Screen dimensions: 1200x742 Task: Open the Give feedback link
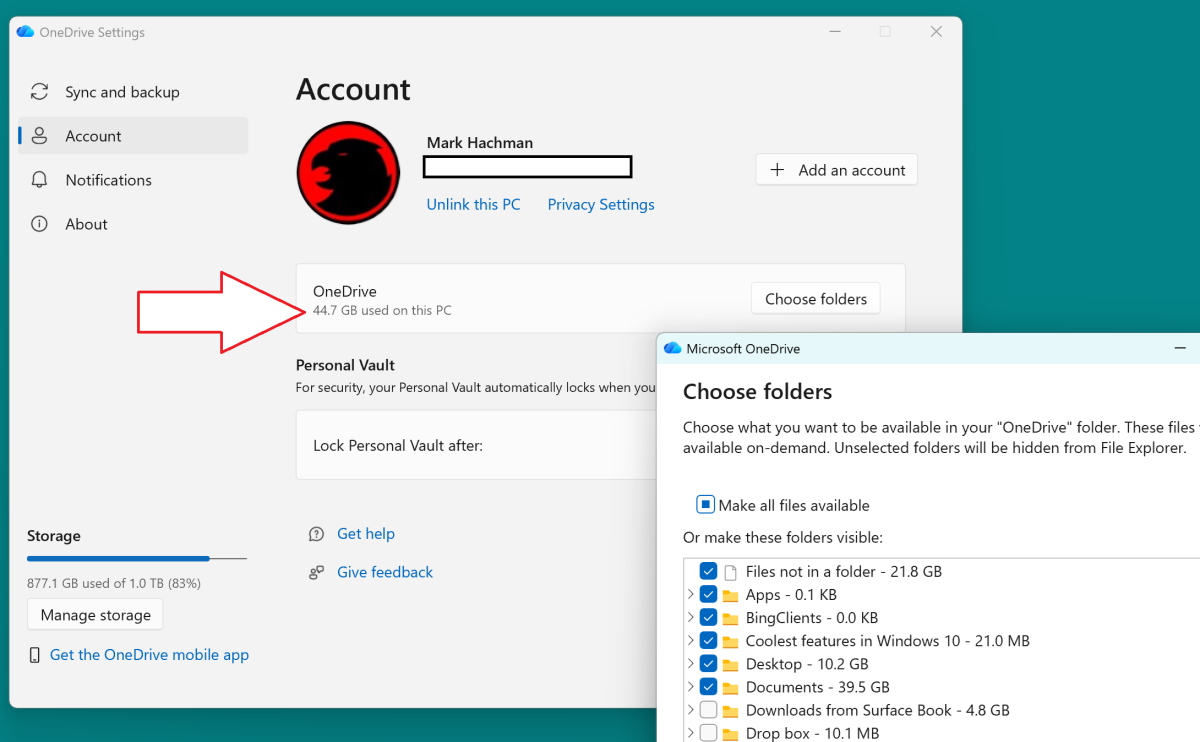point(385,572)
